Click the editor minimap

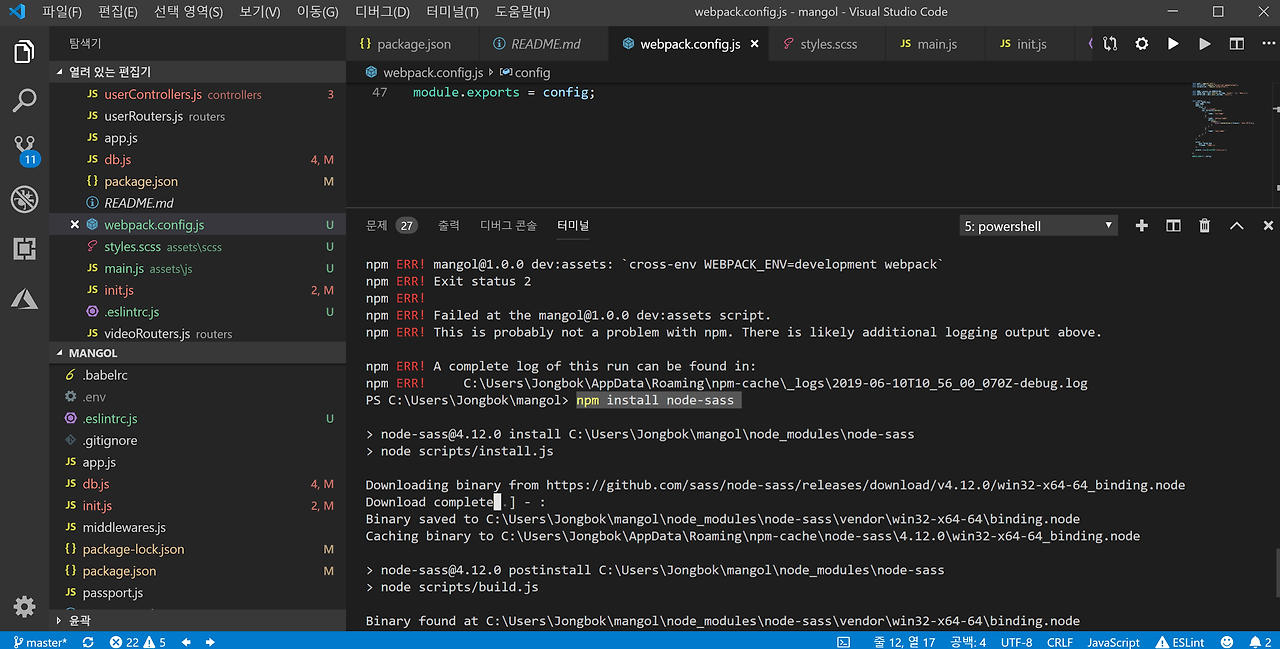point(1228,120)
